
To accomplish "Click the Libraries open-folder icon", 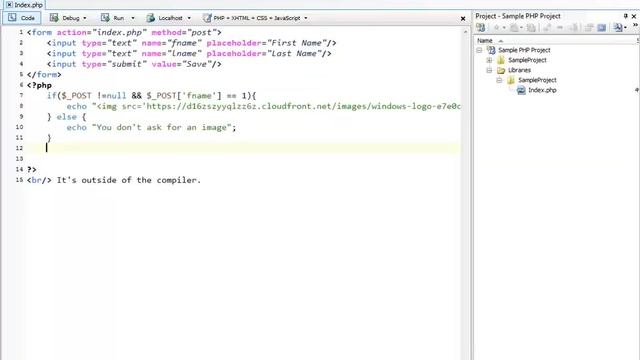I will coord(501,70).
